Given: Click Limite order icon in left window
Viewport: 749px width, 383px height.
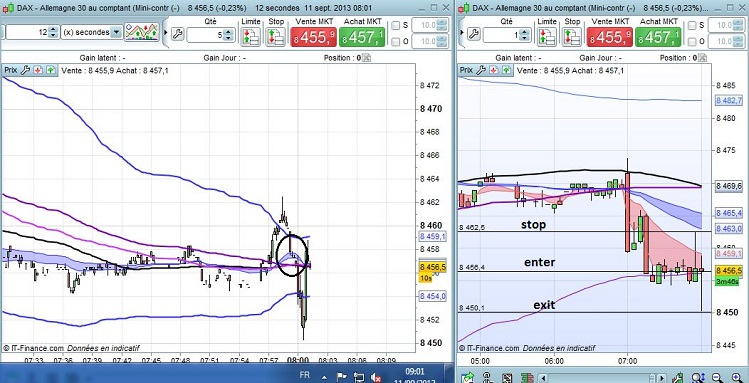Looking at the screenshot, I should click(x=251, y=37).
